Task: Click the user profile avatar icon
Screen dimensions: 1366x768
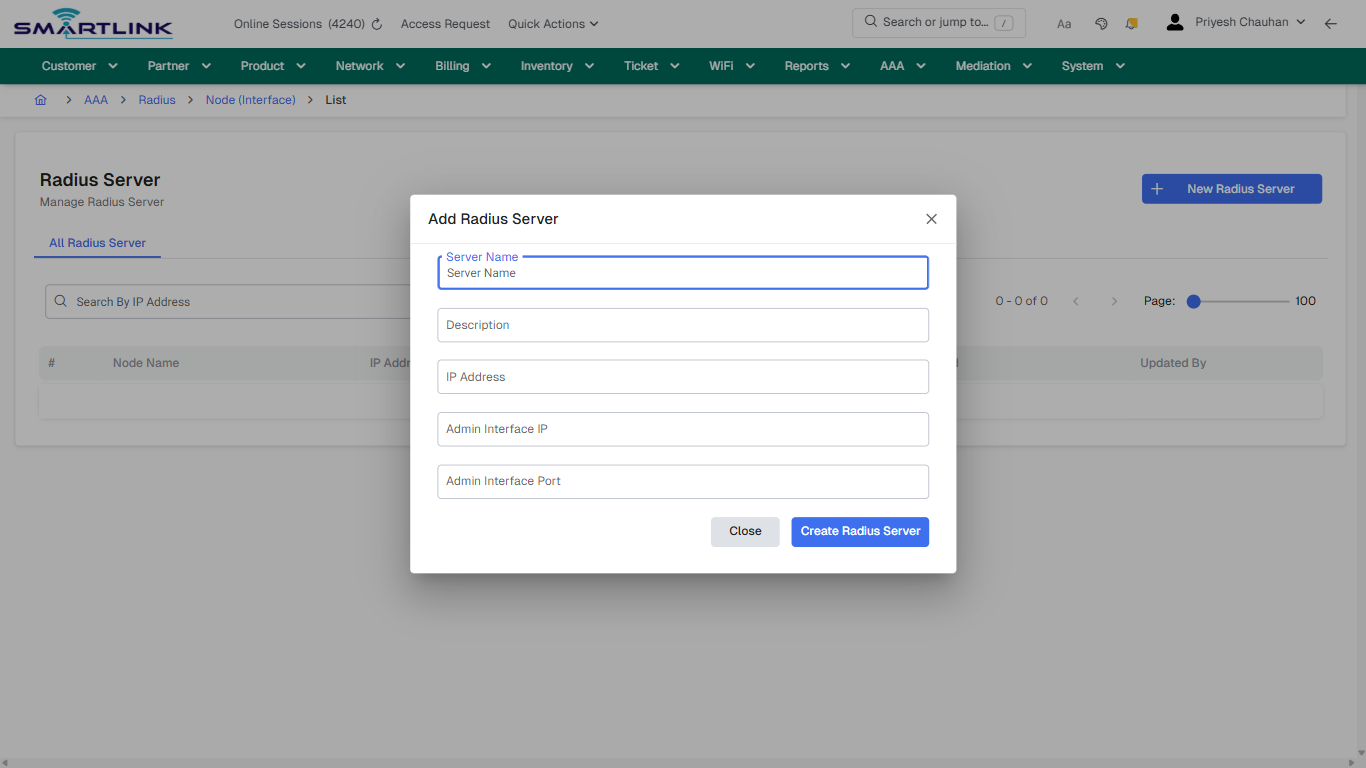Action: [1174, 20]
